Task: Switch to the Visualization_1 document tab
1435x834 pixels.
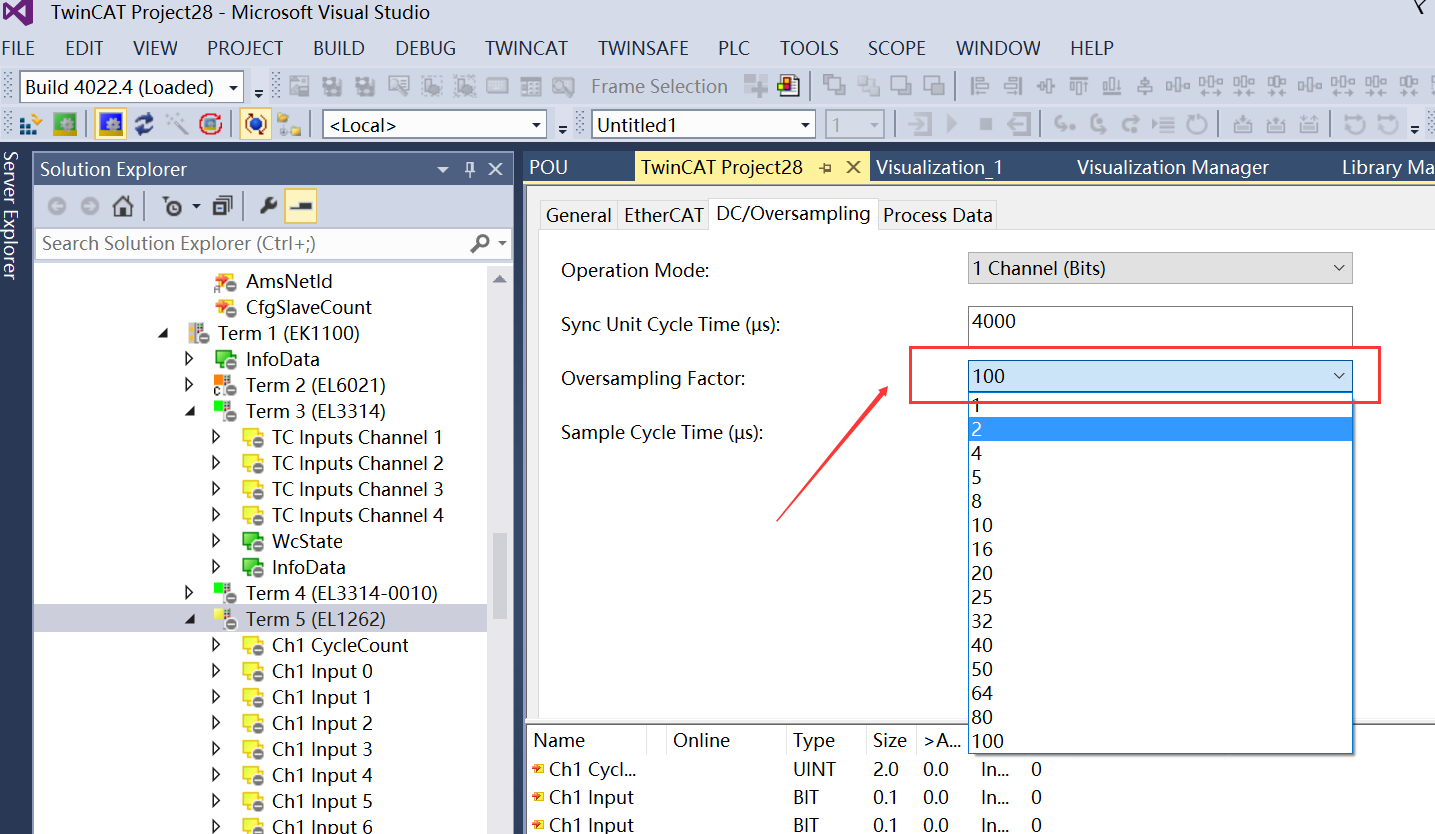Action: [x=939, y=167]
